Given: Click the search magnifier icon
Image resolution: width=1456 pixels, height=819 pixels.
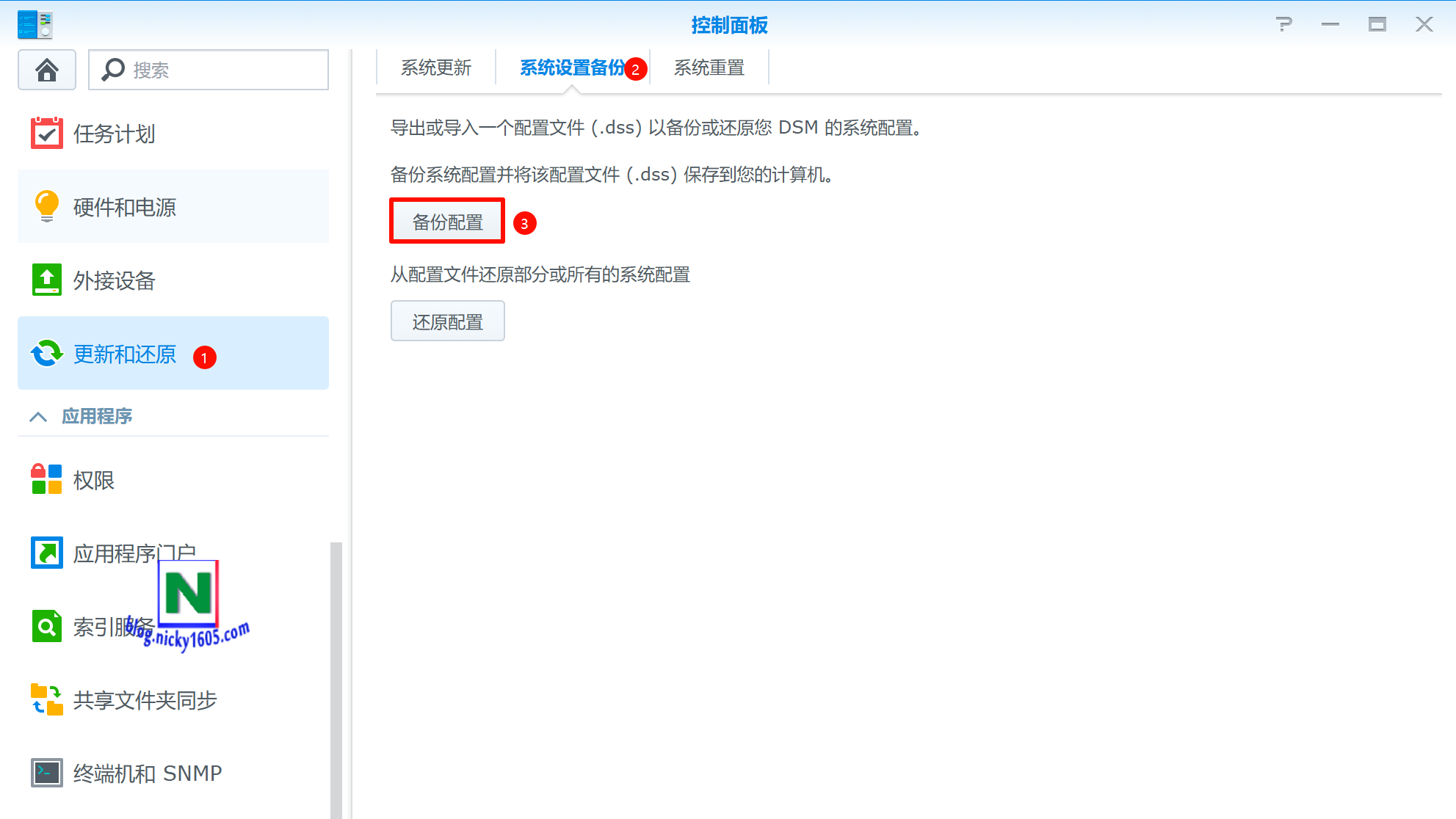Looking at the screenshot, I should coord(112,70).
